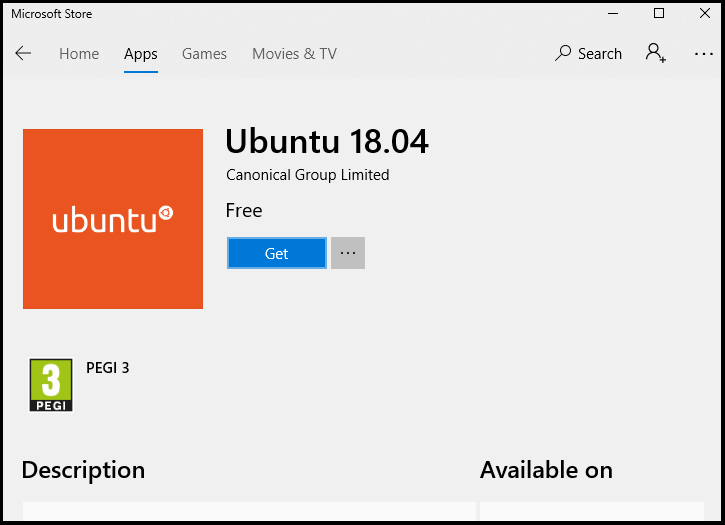Select the Apps tab

[x=141, y=54]
